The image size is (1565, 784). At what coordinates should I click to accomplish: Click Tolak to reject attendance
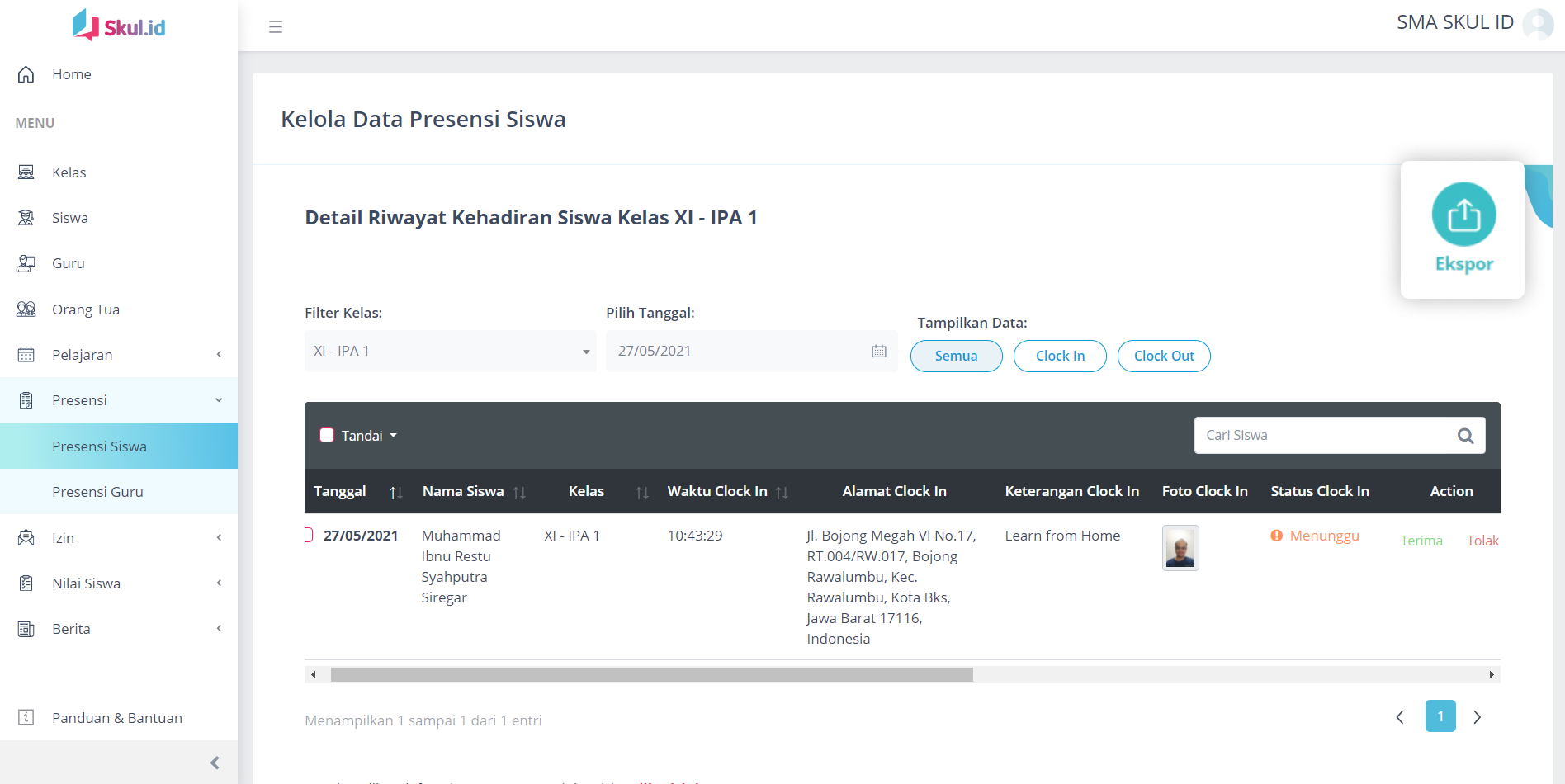click(x=1482, y=541)
